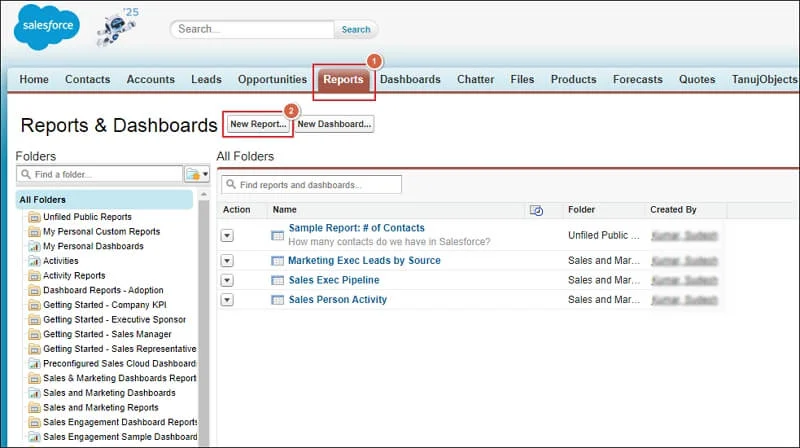Image resolution: width=800 pixels, height=448 pixels.
Task: Open the Sample Report: # of Contacts link
Action: tap(356, 228)
